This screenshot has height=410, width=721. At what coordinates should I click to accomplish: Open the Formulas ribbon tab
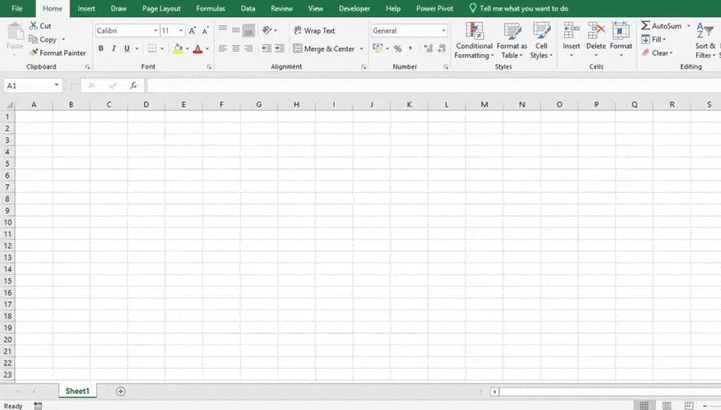coord(210,8)
